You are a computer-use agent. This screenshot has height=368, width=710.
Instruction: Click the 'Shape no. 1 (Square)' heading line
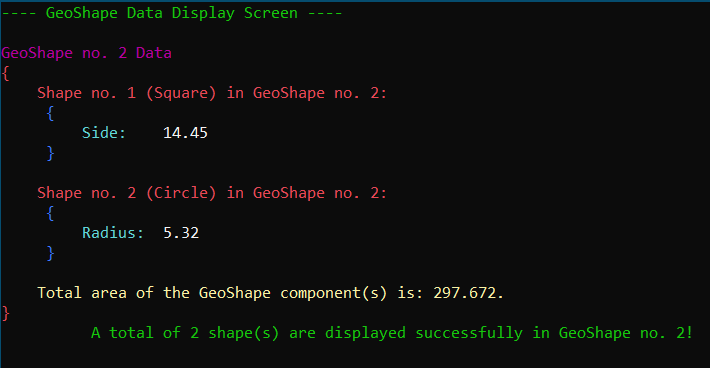(x=212, y=93)
